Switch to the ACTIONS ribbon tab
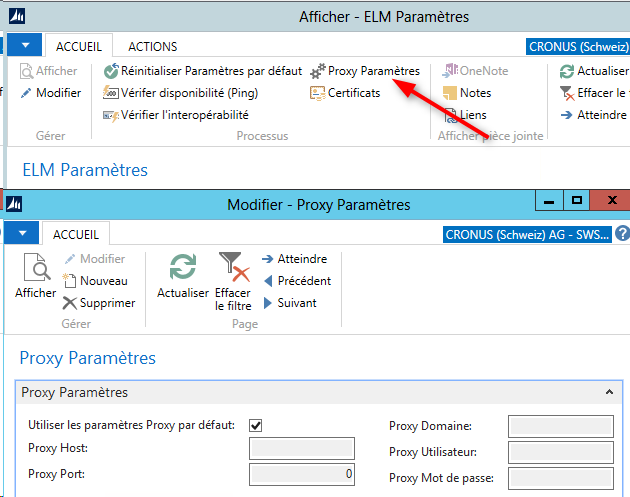Screen dimensions: 630x497 click(x=153, y=46)
